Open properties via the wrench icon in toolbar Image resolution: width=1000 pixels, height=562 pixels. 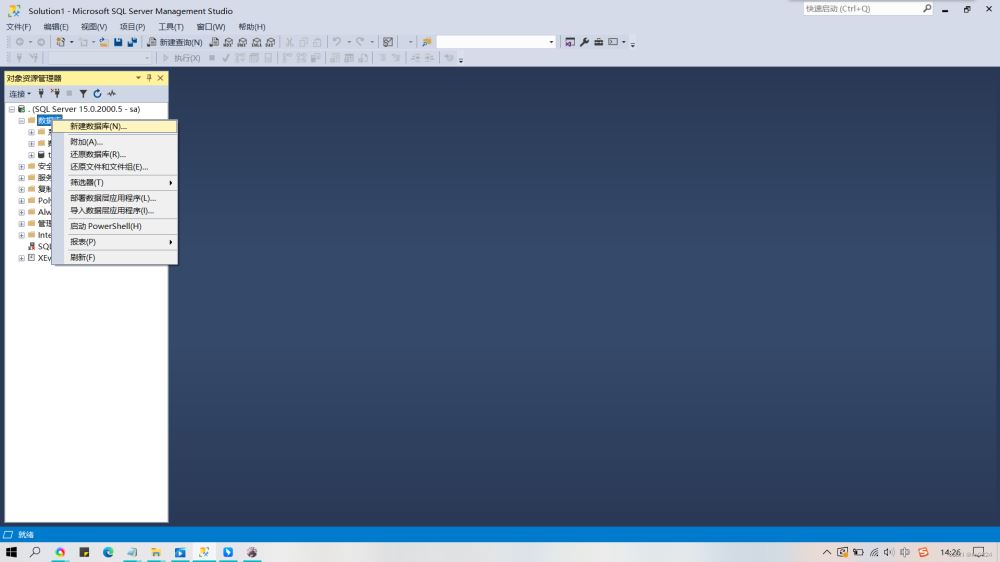[x=584, y=42]
